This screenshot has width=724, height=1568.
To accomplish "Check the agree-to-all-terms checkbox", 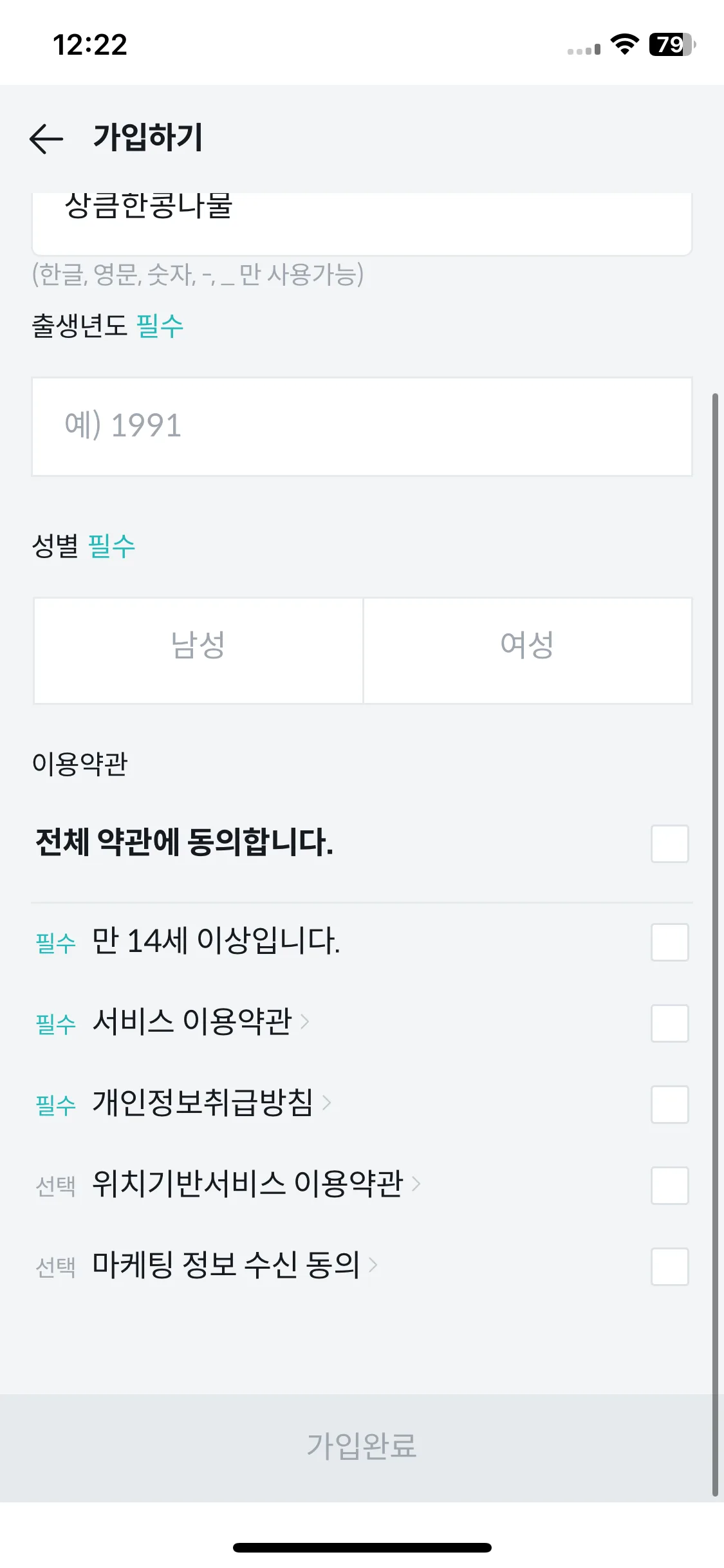I will [669, 843].
